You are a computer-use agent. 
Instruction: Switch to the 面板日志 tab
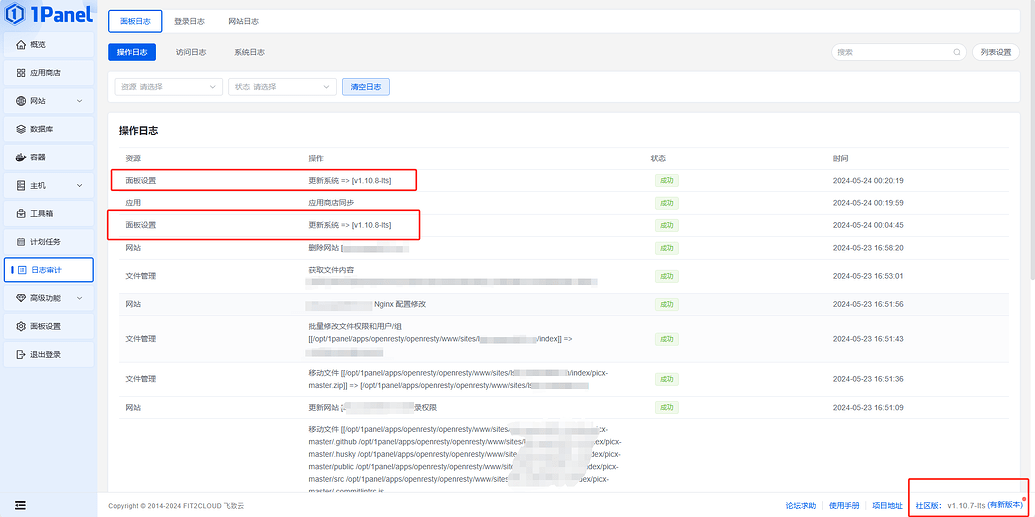pos(135,21)
